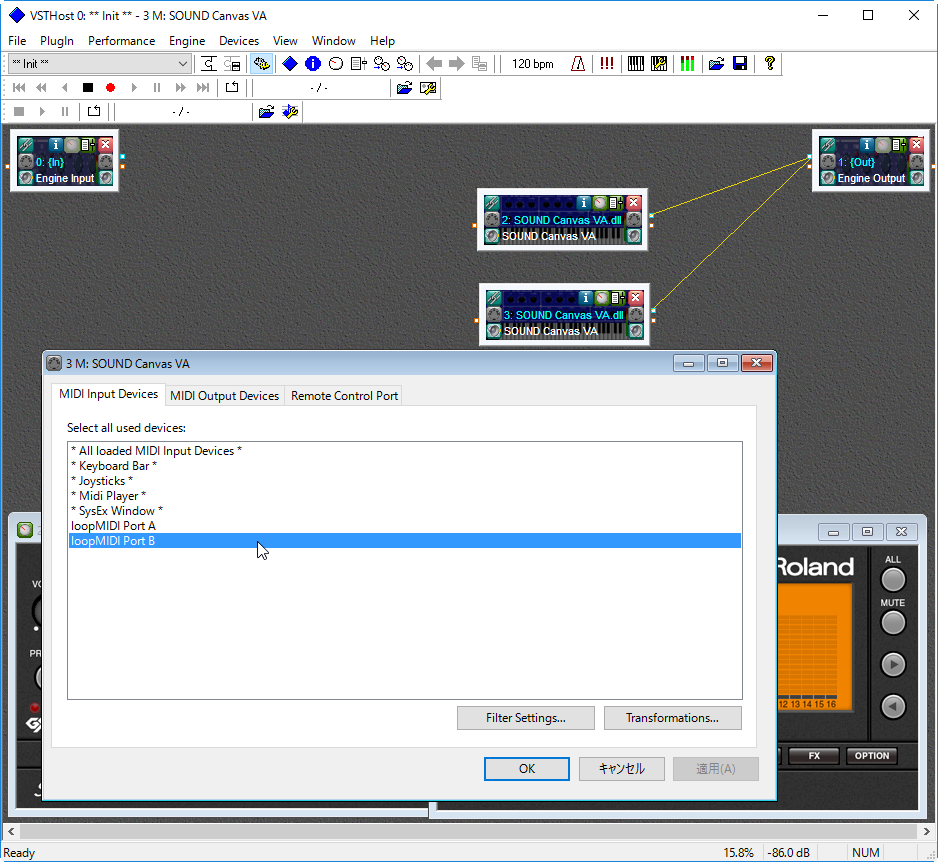The image size is (938, 862).
Task: Click the left arrow of the horizontal scrollbar
Action: (11, 831)
